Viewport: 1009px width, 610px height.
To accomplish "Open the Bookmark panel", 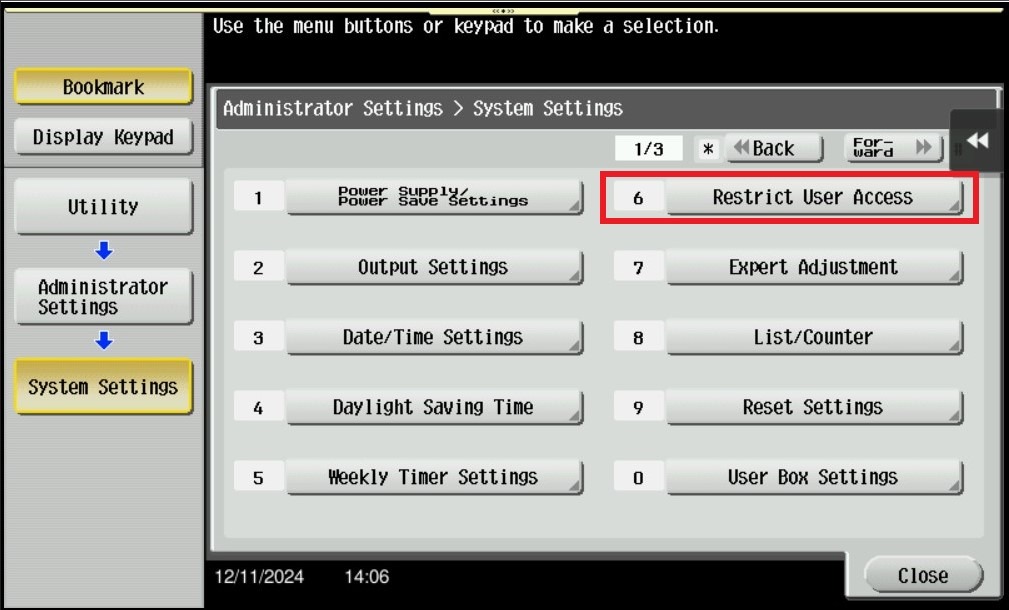I will coord(103,87).
